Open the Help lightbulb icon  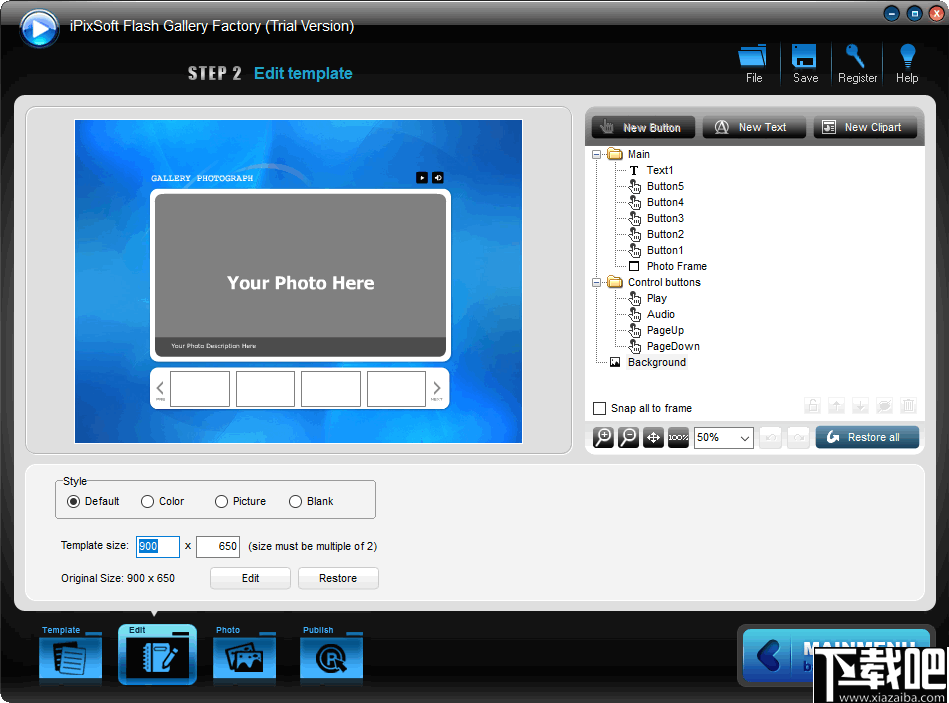click(x=907, y=63)
